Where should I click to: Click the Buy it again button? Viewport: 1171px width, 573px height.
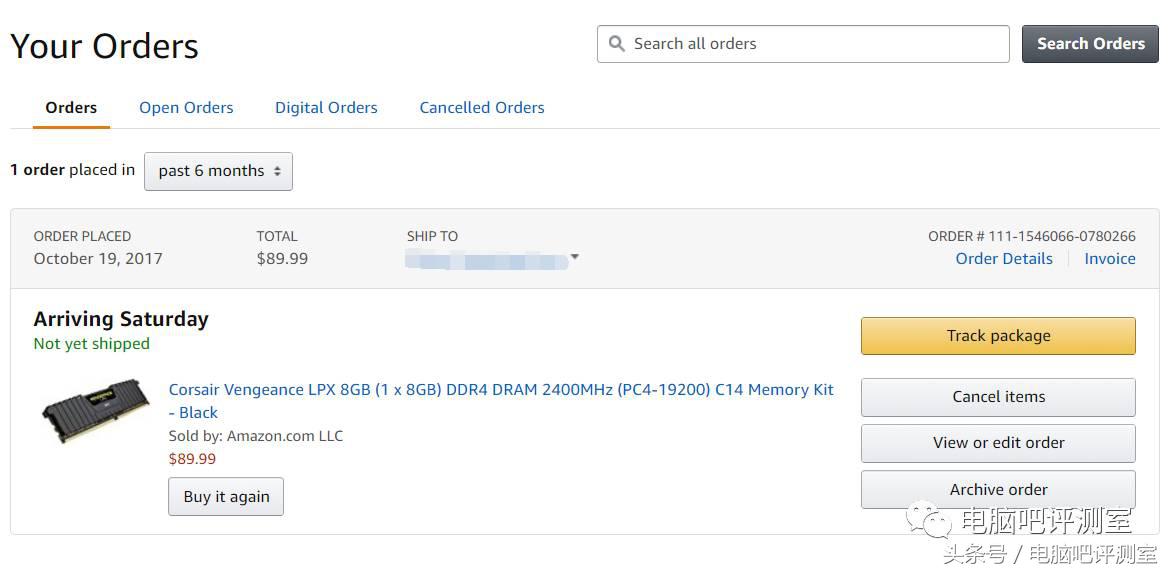pyautogui.click(x=226, y=497)
